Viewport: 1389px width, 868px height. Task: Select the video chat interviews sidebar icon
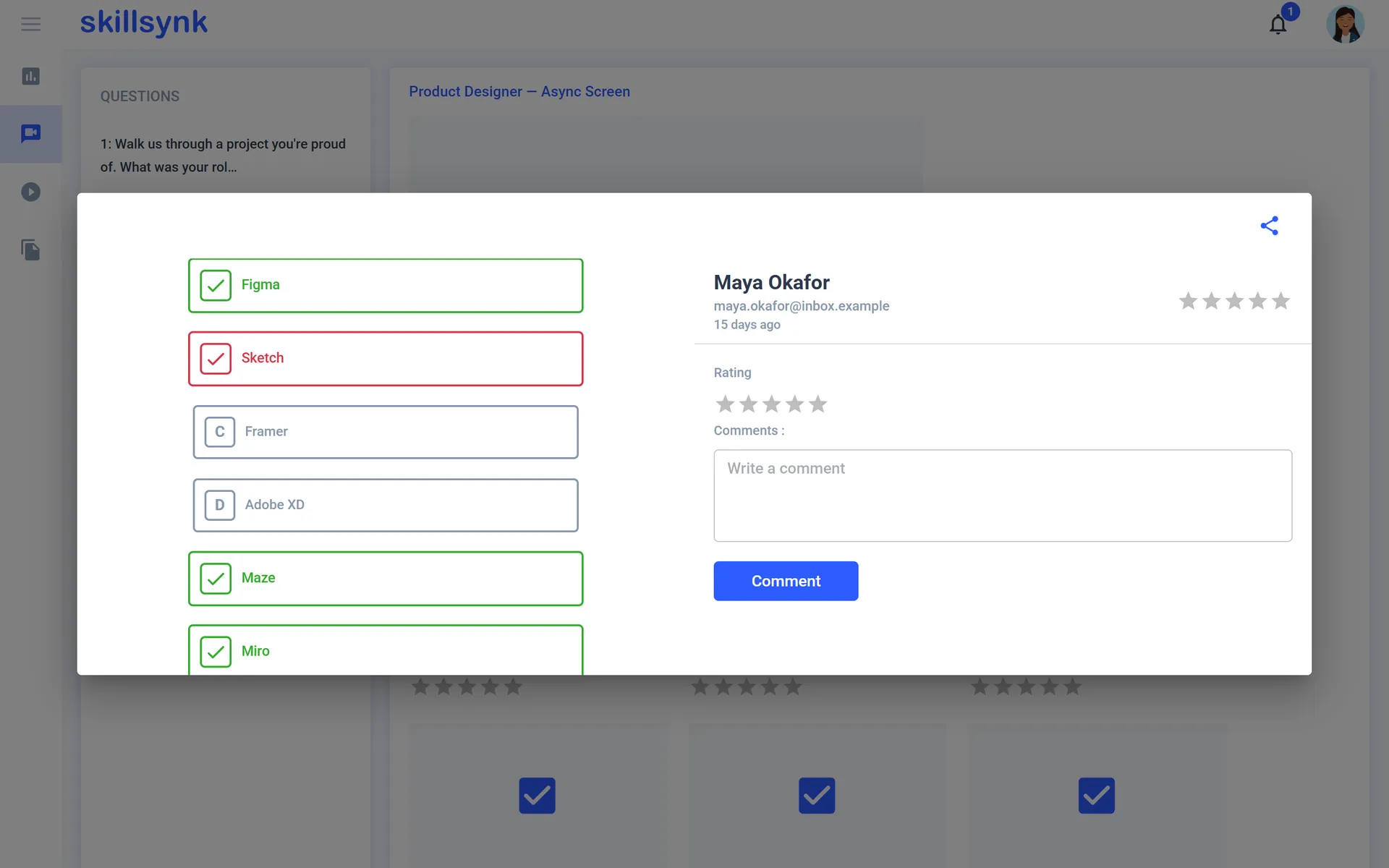pos(30,133)
